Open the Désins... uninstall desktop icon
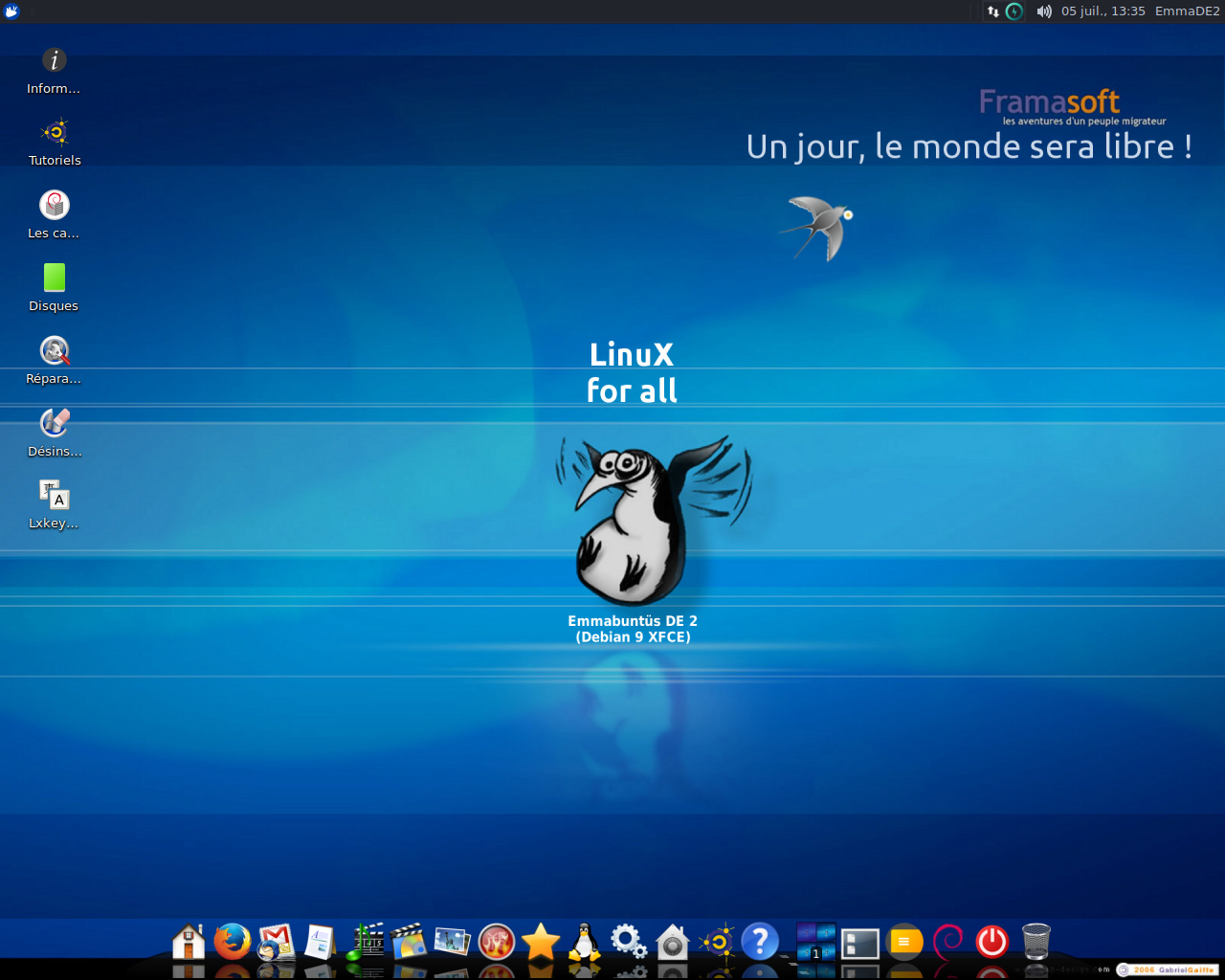 [x=55, y=434]
